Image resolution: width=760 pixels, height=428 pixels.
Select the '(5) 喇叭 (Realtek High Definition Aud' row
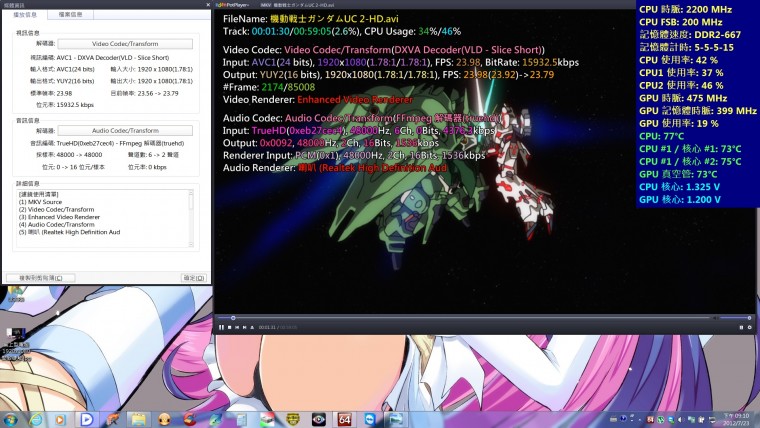(69, 232)
